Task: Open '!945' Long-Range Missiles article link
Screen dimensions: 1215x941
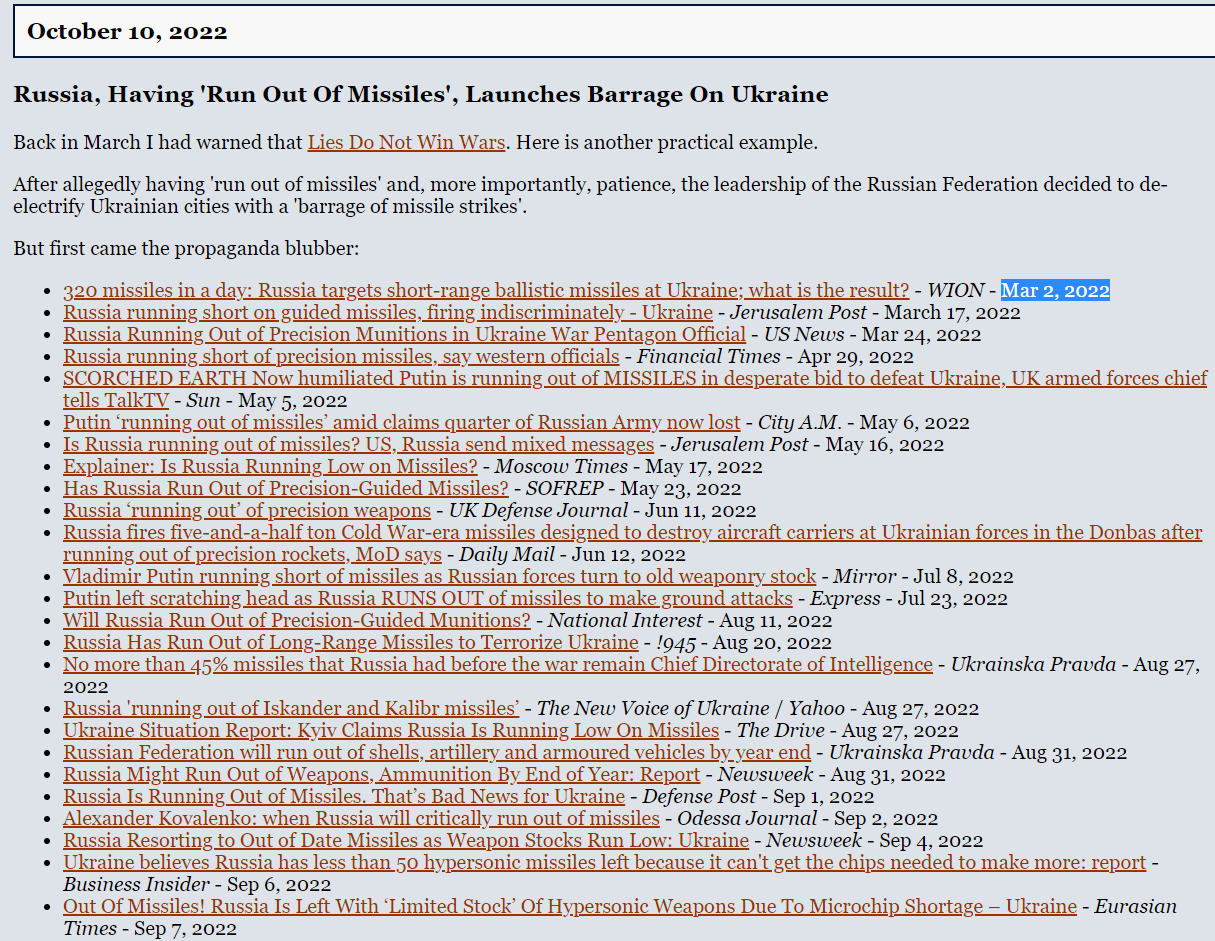Action: click(350, 642)
